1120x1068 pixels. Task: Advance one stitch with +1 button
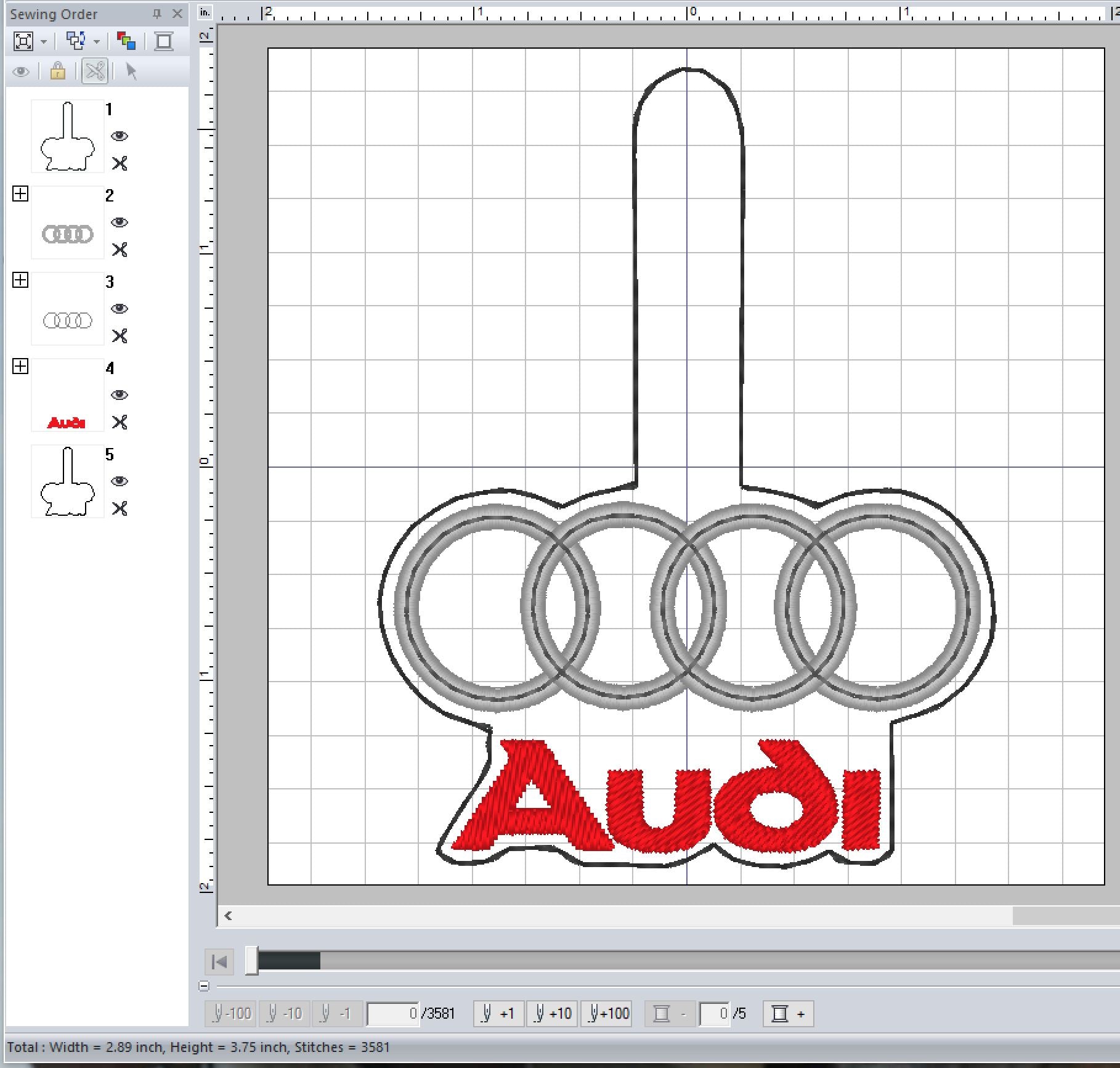tap(499, 1014)
